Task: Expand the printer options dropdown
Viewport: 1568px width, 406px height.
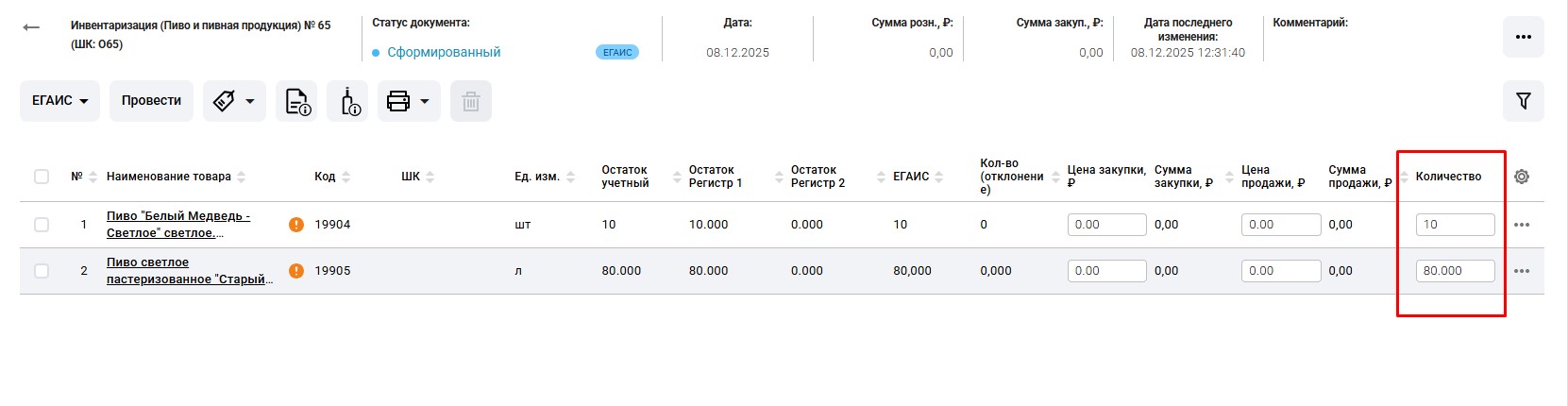Action: (409, 101)
